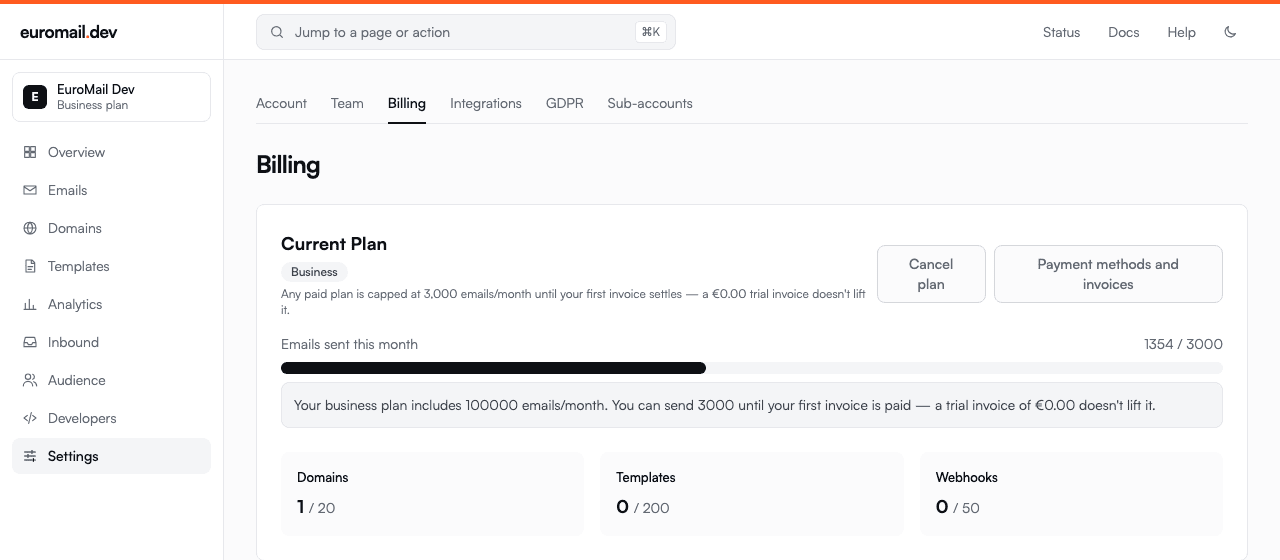The height and width of the screenshot is (560, 1280).
Task: Open Payment methods and invoices
Action: point(1108,274)
